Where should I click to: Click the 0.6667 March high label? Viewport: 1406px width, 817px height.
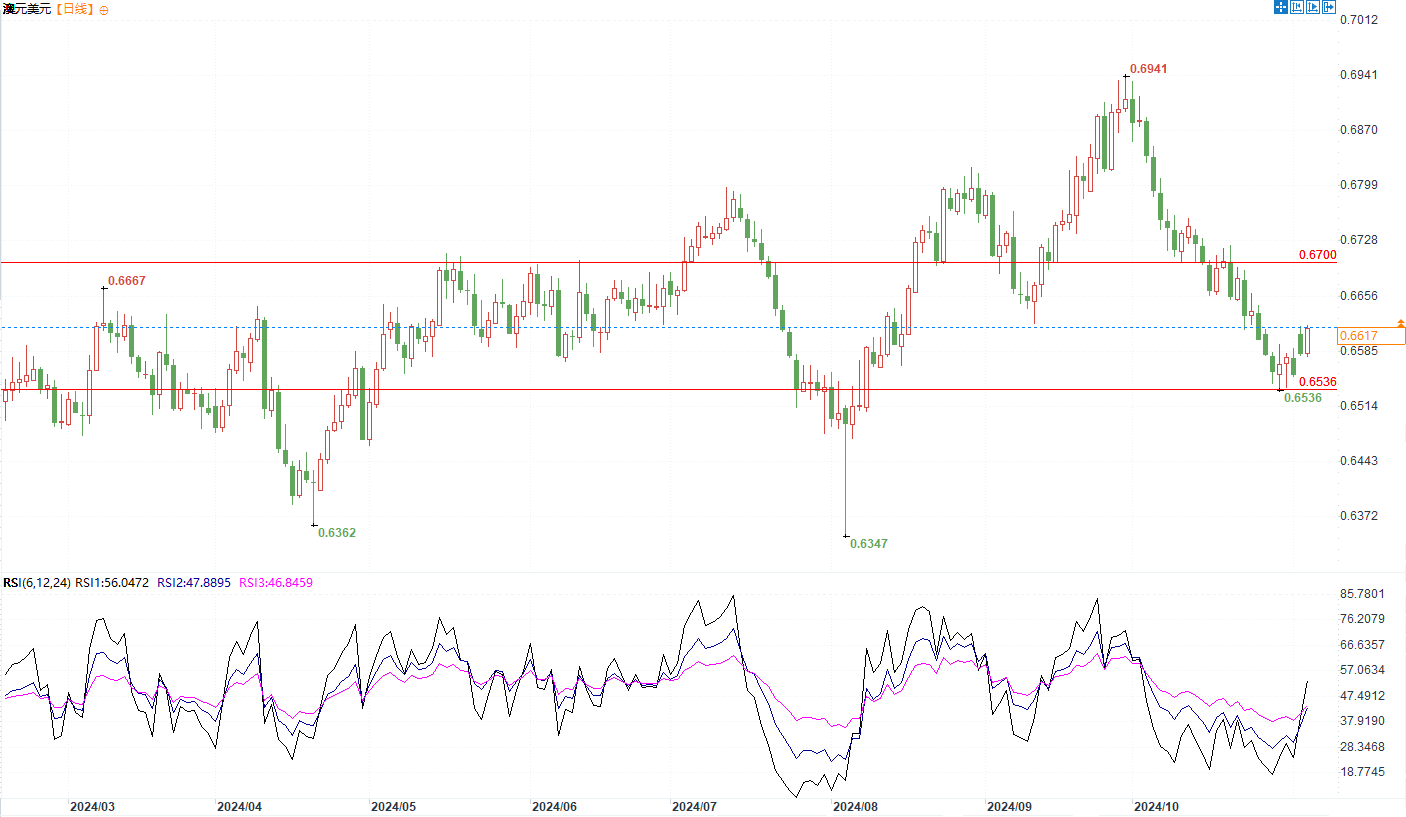[126, 281]
